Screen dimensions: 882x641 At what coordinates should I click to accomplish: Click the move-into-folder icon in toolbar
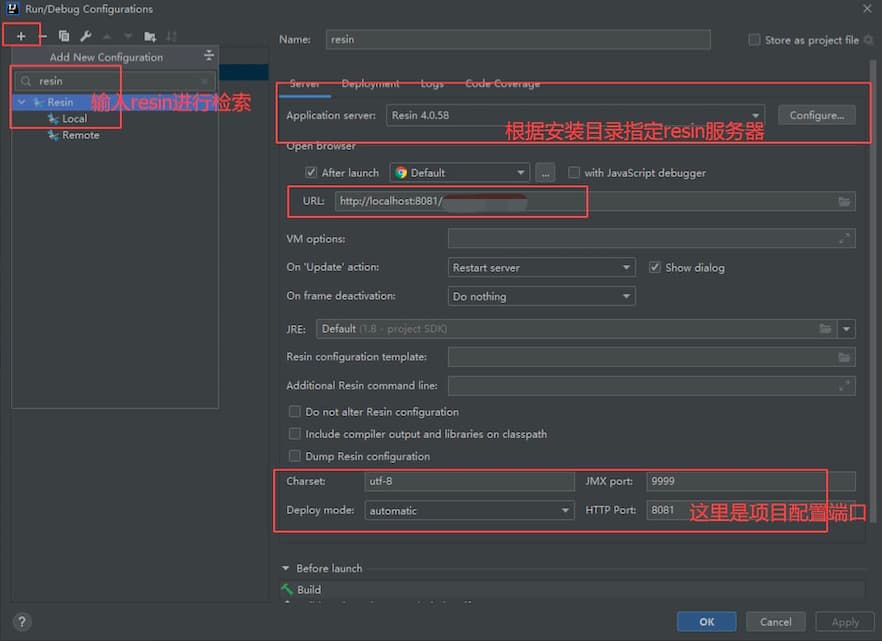pos(150,36)
